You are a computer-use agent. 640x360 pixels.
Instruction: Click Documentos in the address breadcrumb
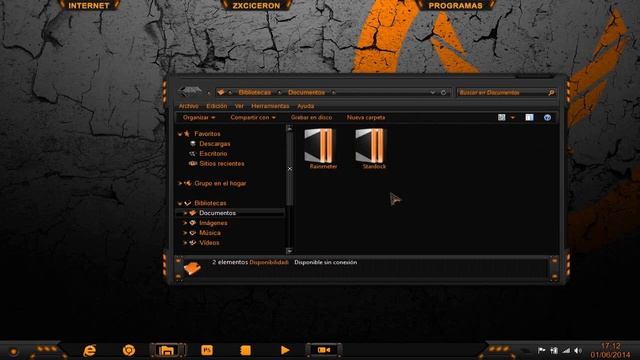click(307, 93)
